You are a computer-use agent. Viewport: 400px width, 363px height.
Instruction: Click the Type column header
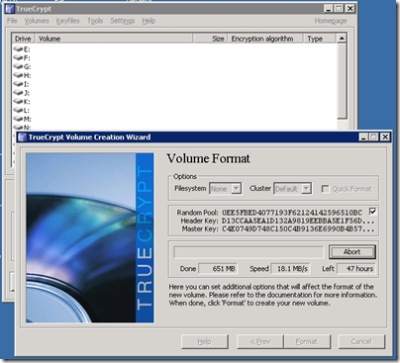[x=319, y=39]
